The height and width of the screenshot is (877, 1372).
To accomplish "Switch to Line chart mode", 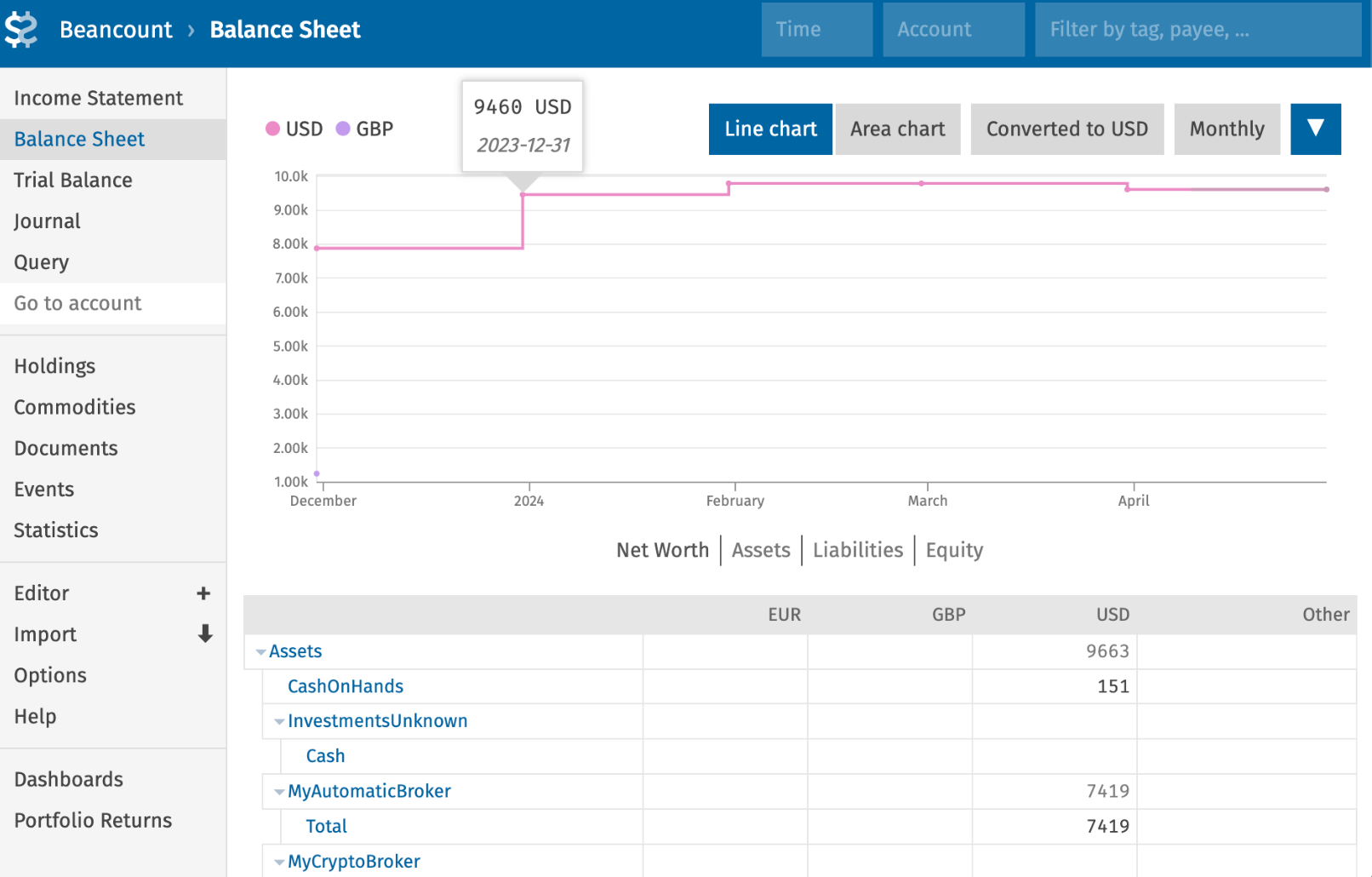I will tap(770, 129).
